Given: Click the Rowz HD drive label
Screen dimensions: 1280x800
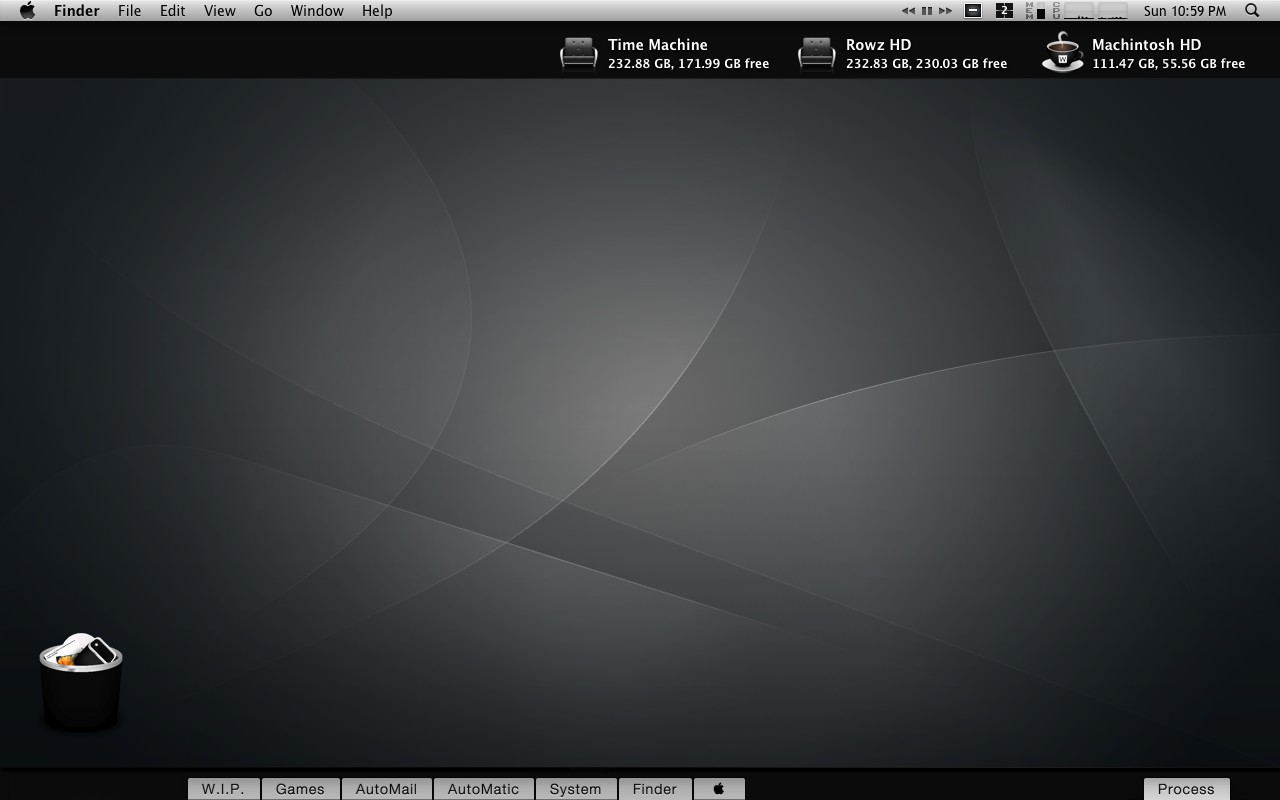Looking at the screenshot, I should [x=878, y=44].
